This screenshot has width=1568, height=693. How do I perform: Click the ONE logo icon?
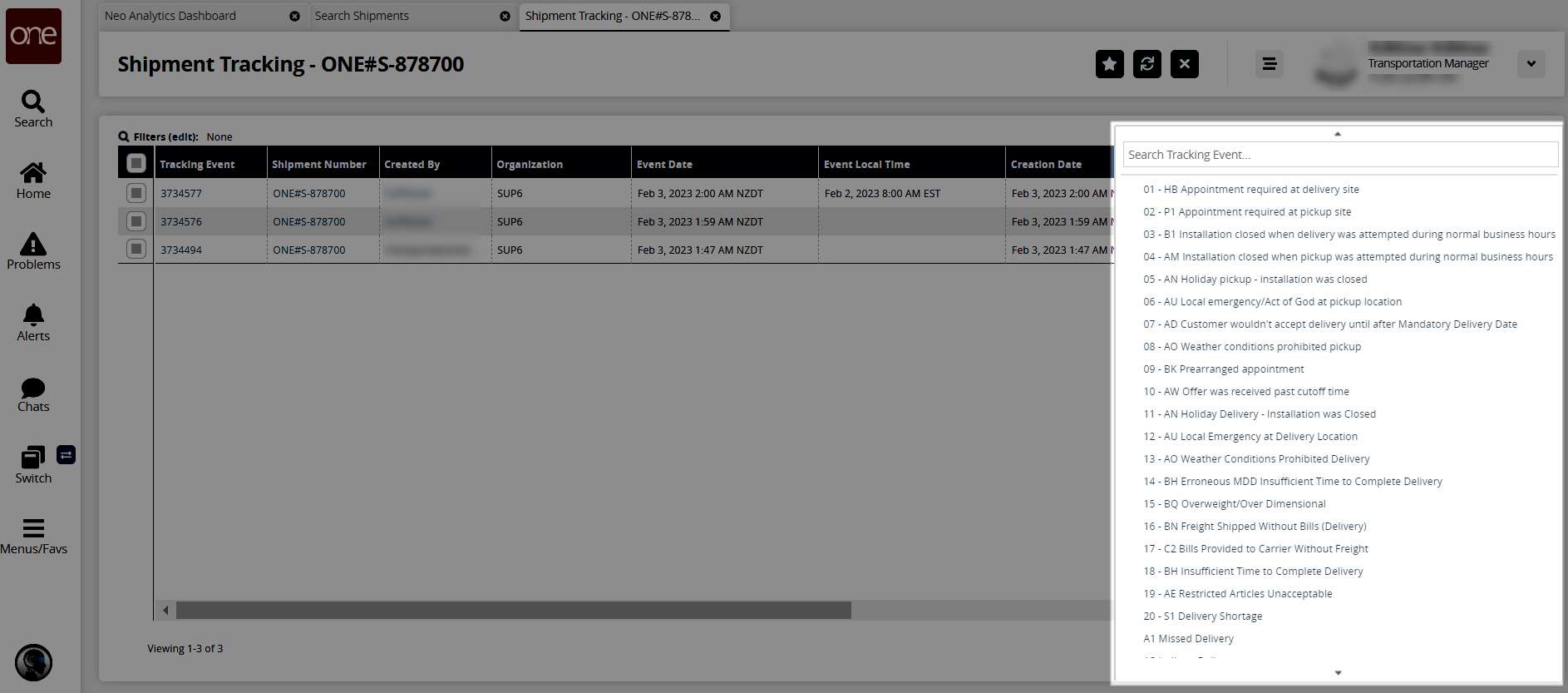click(33, 36)
